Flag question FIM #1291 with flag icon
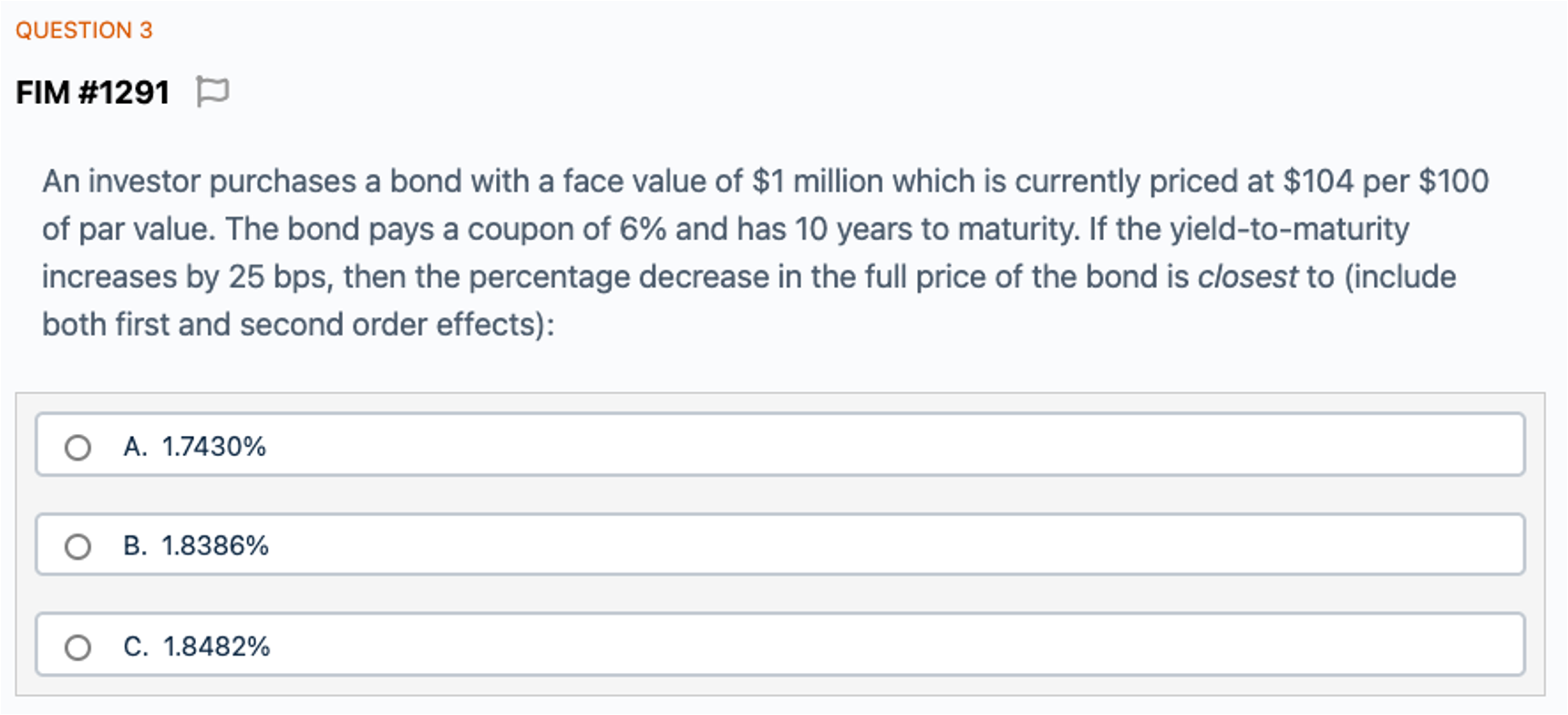 pyautogui.click(x=212, y=91)
